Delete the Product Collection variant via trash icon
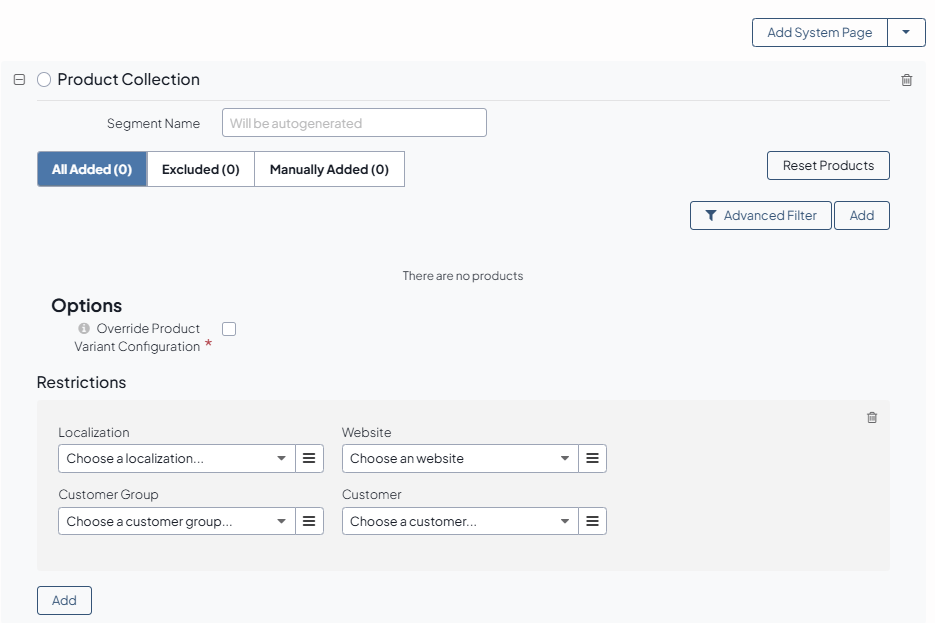This screenshot has height=623, width=935. [x=906, y=80]
